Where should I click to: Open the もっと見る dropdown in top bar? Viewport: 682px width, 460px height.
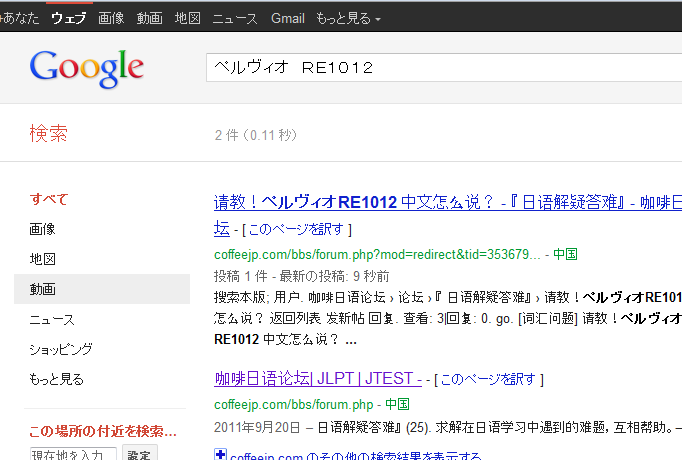click(348, 18)
